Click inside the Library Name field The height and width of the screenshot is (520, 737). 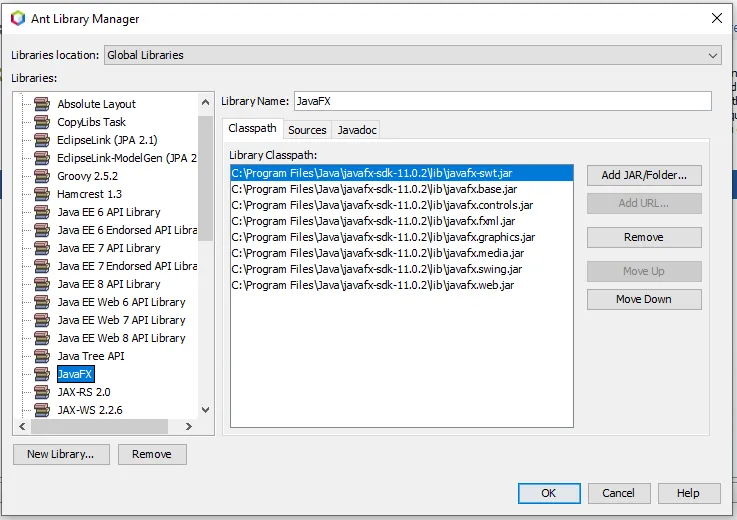tap(502, 101)
